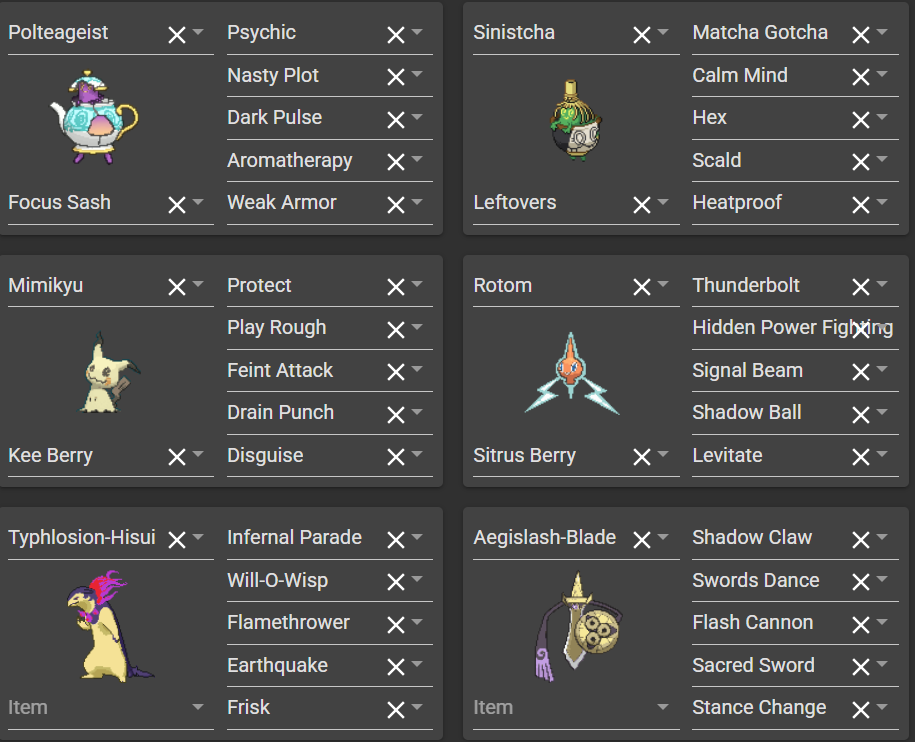Remove the Play Rough move

click(396, 330)
